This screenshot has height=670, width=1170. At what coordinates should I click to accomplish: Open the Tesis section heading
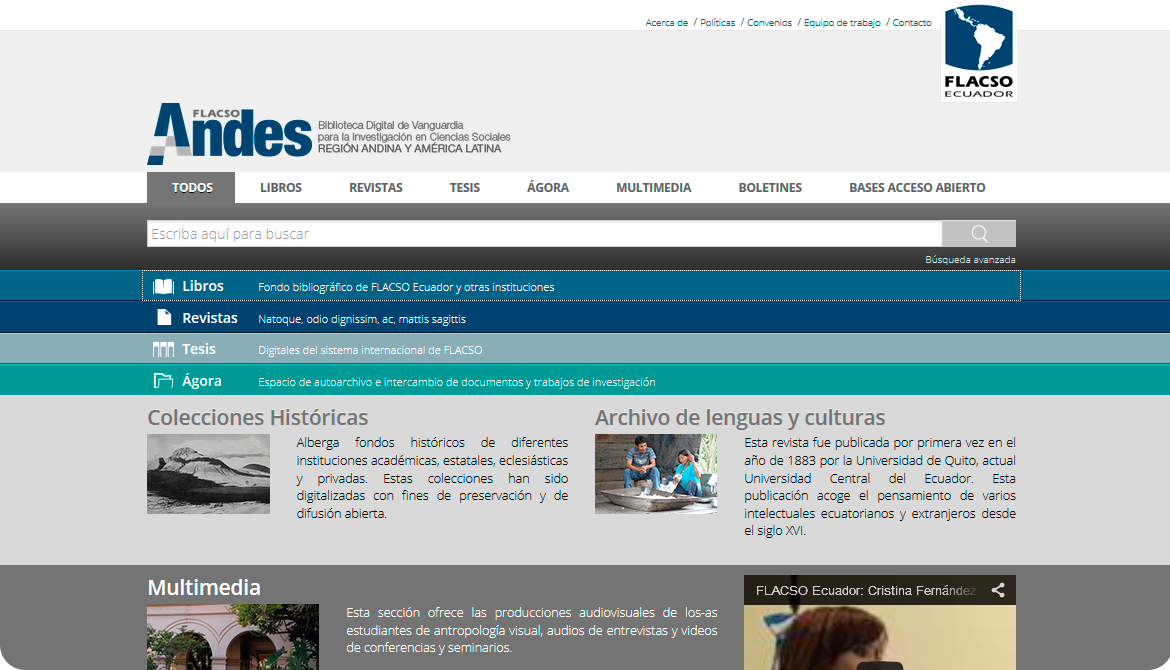(x=198, y=348)
